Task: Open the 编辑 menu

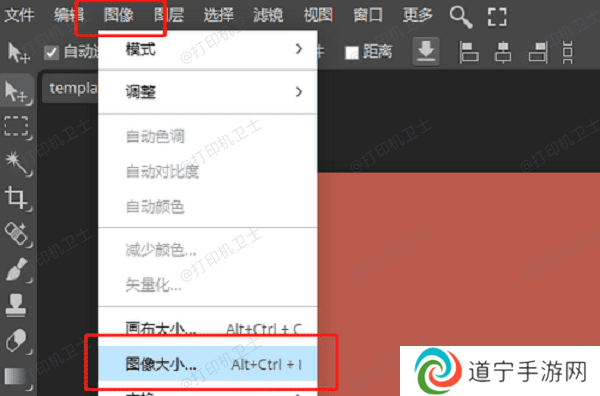Action: coord(69,15)
